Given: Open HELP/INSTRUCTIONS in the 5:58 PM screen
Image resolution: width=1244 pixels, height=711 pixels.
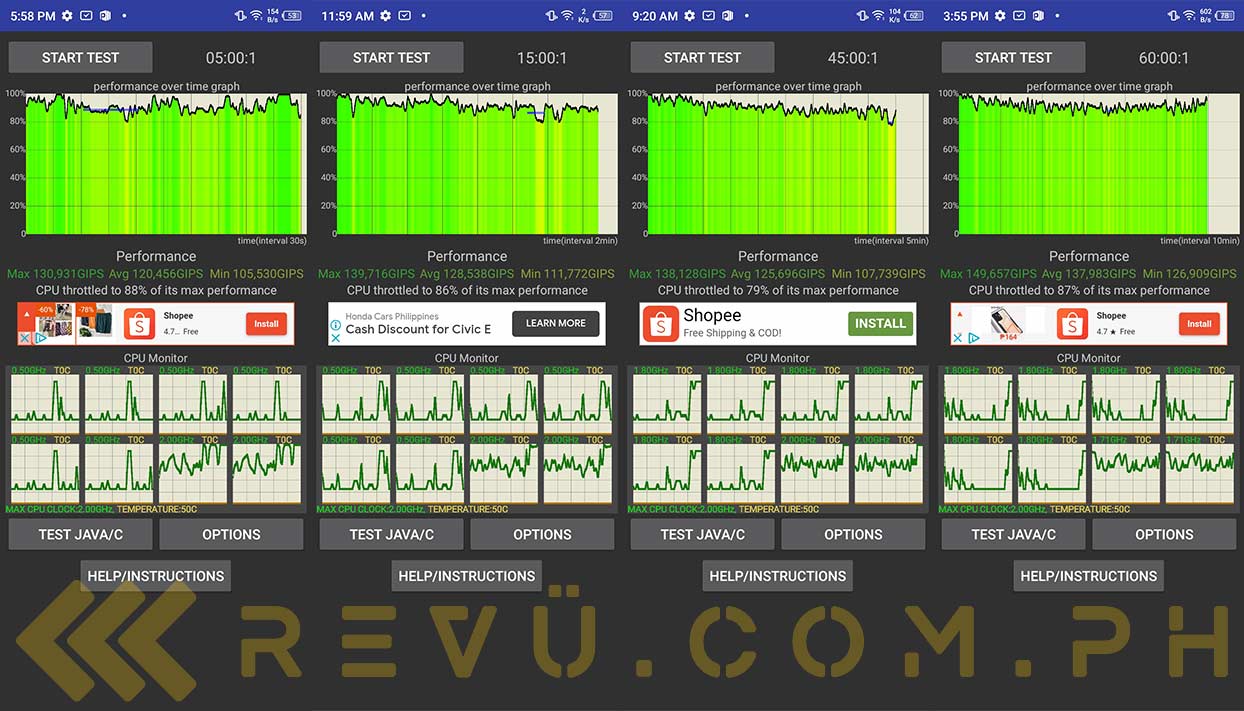Looking at the screenshot, I should tap(156, 576).
